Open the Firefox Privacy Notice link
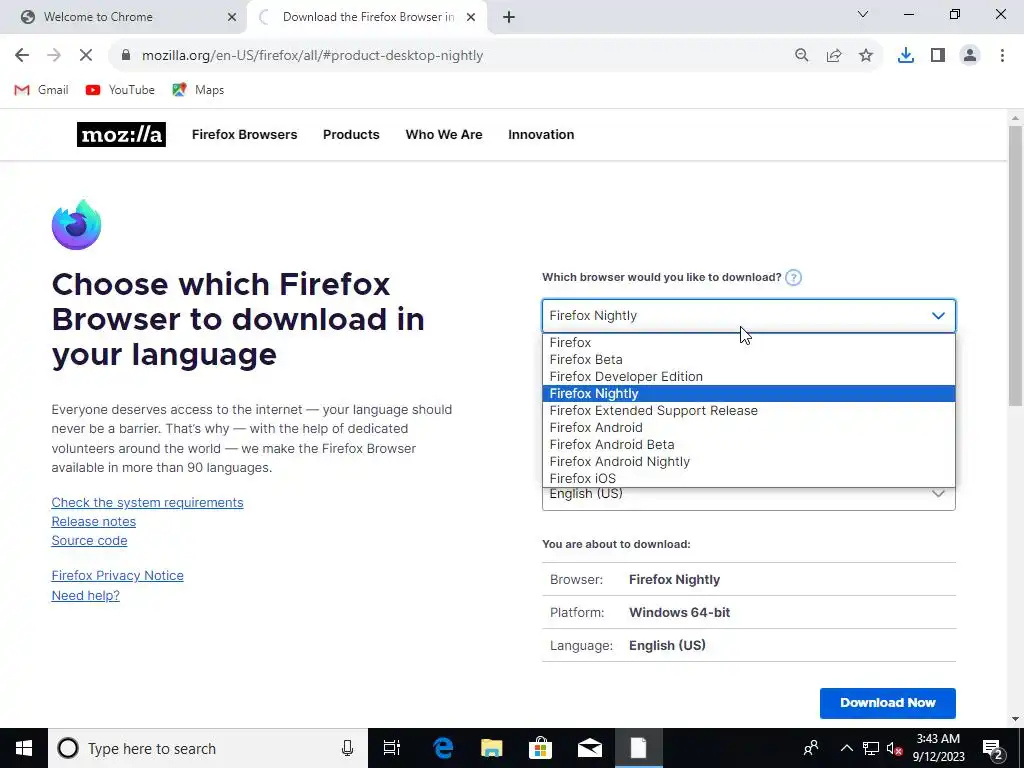Image resolution: width=1024 pixels, height=768 pixels. click(118, 575)
